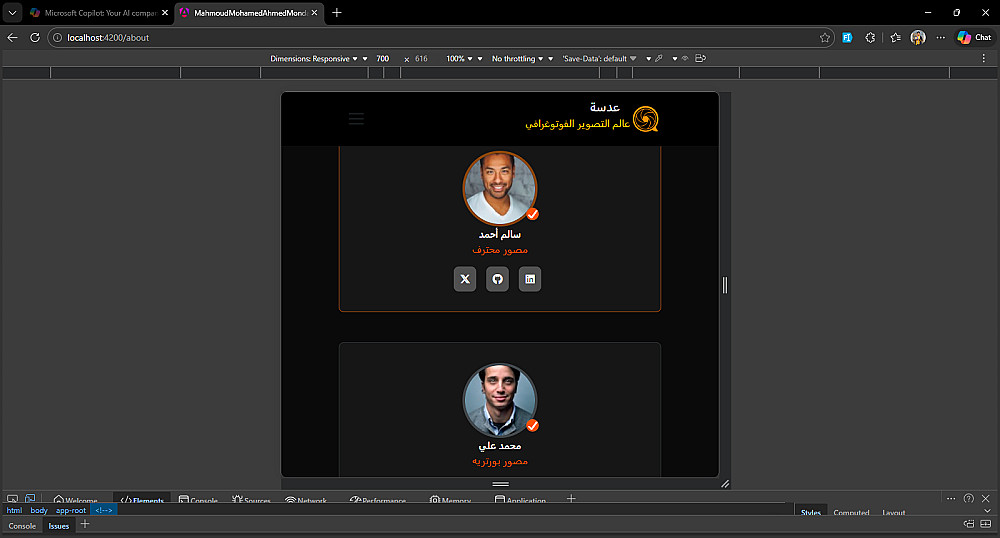Click the corner viewport resize handle
Image resolution: width=1000 pixels, height=538 pixels.
click(x=725, y=484)
